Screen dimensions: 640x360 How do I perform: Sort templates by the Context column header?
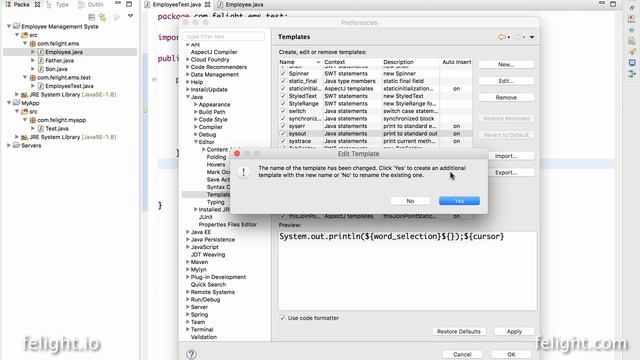tap(352, 62)
